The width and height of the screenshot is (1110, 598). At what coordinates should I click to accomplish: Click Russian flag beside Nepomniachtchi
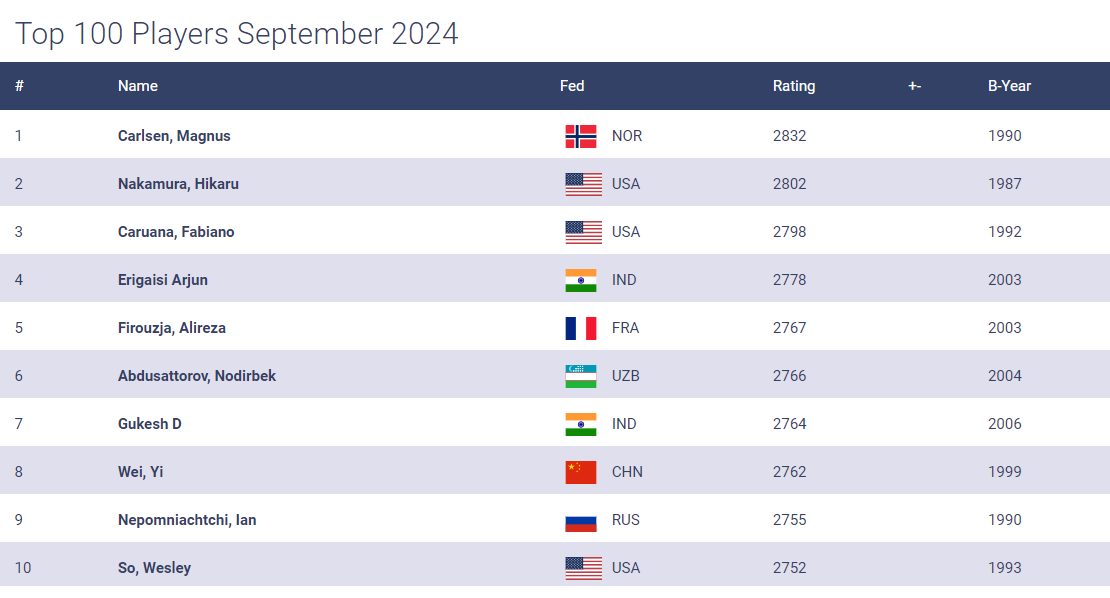click(581, 520)
